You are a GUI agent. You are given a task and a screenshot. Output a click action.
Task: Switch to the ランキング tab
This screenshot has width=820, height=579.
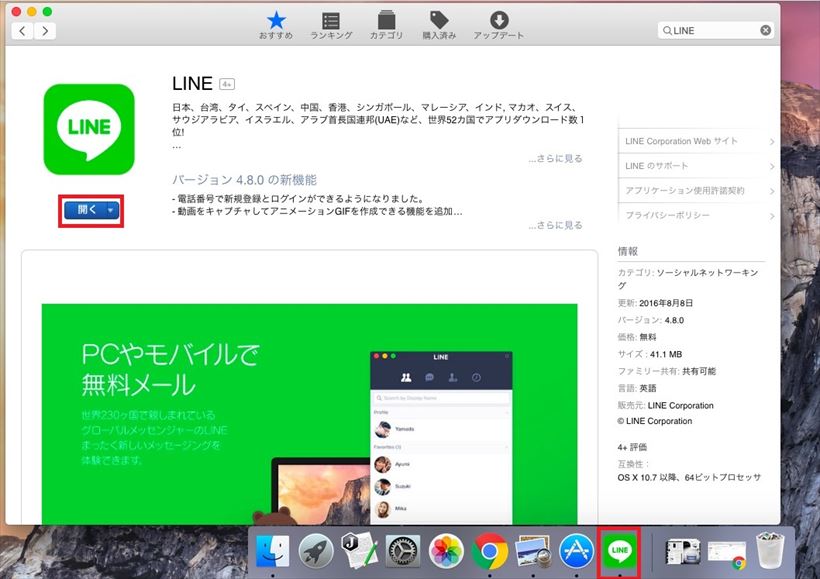331,25
